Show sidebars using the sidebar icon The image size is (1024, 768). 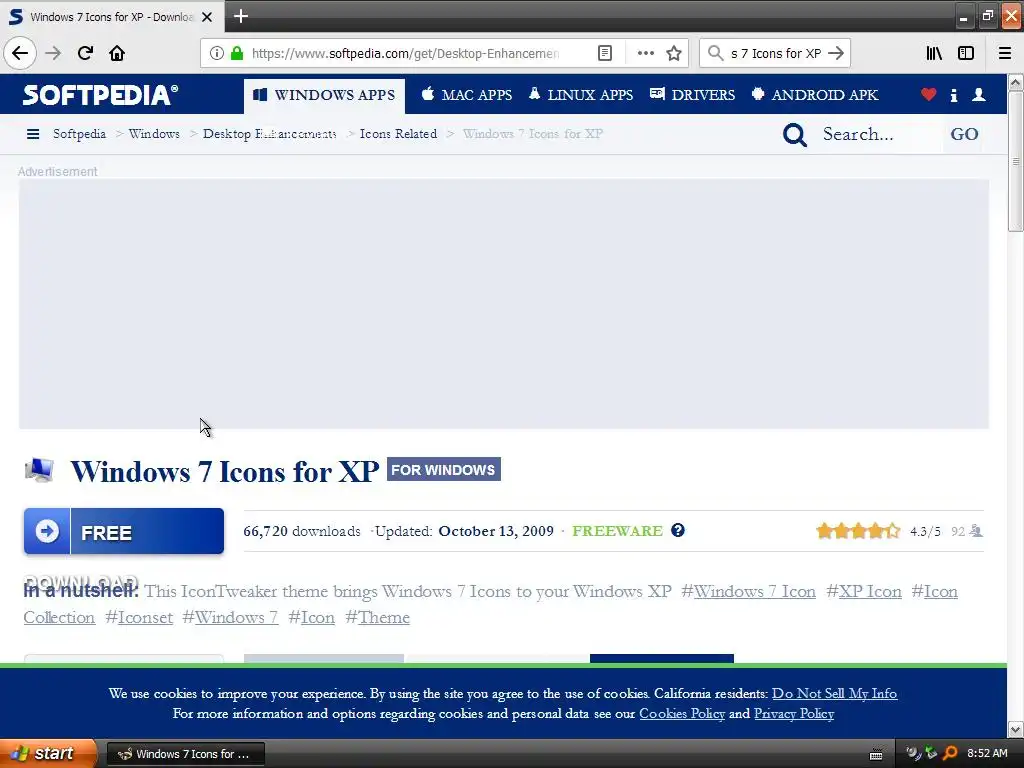click(x=966, y=53)
